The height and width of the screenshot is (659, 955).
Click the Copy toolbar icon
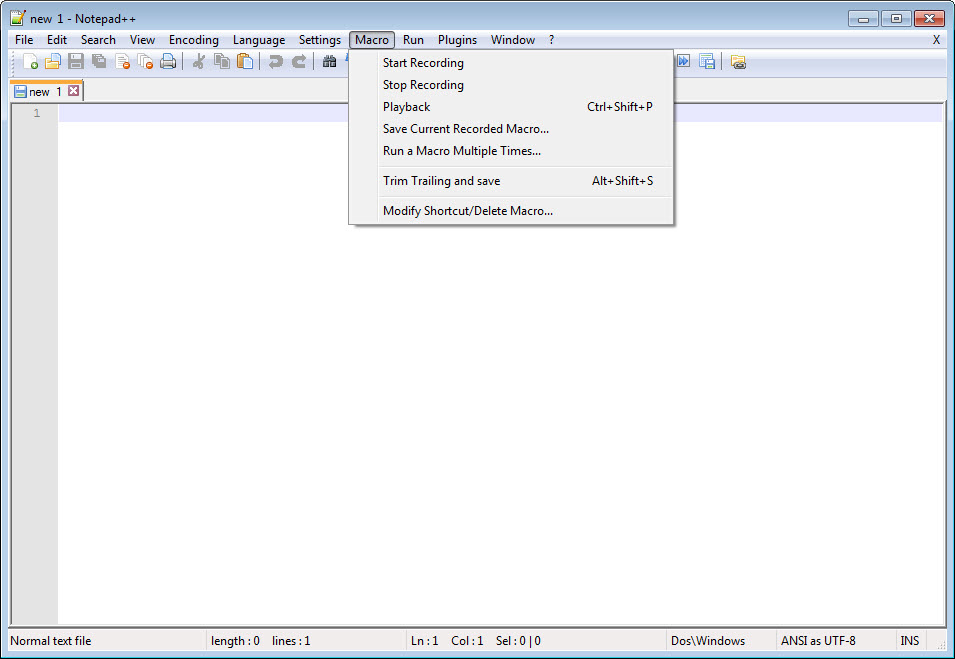222,62
